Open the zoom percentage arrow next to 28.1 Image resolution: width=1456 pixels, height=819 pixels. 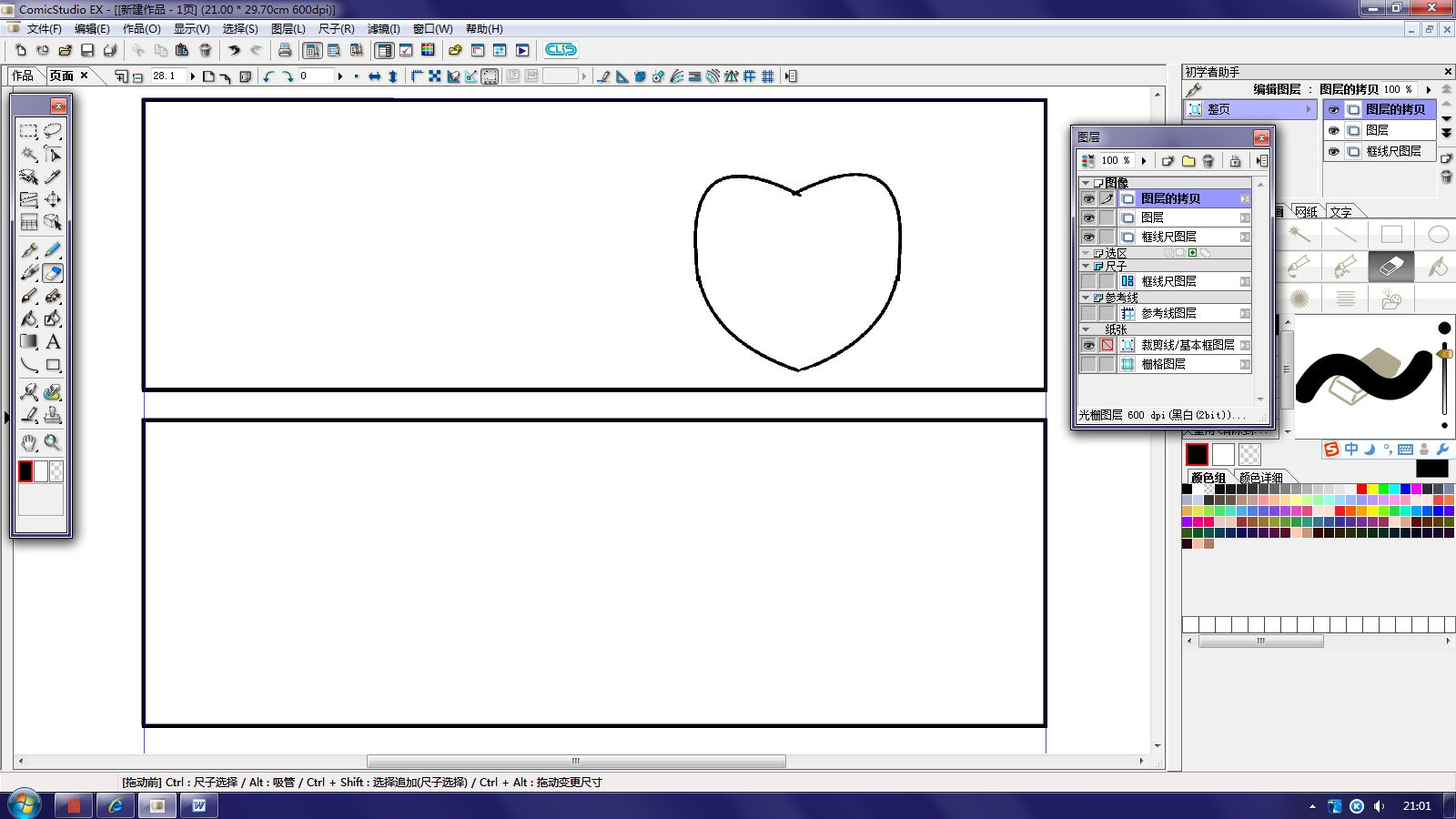point(193,76)
